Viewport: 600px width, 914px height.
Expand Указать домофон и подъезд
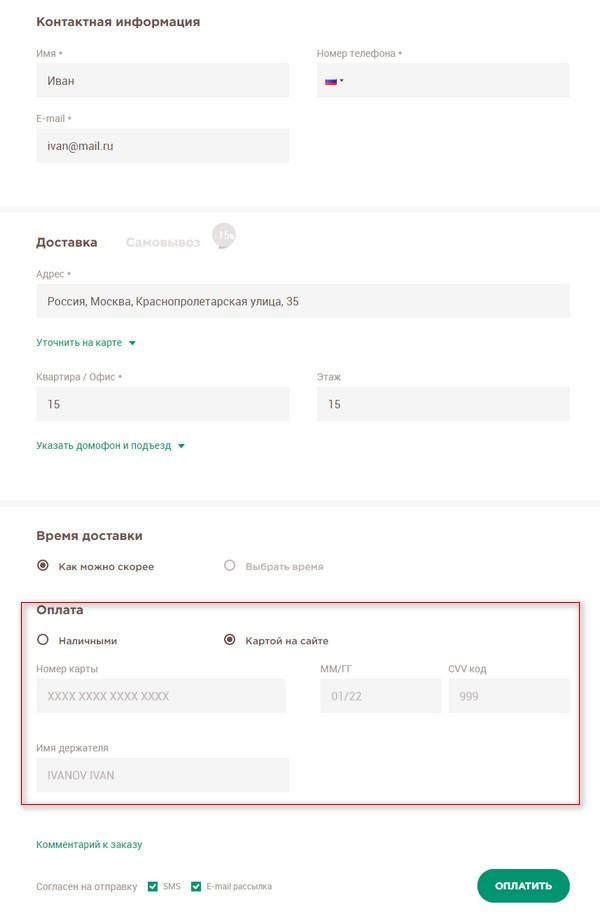[x=110, y=446]
